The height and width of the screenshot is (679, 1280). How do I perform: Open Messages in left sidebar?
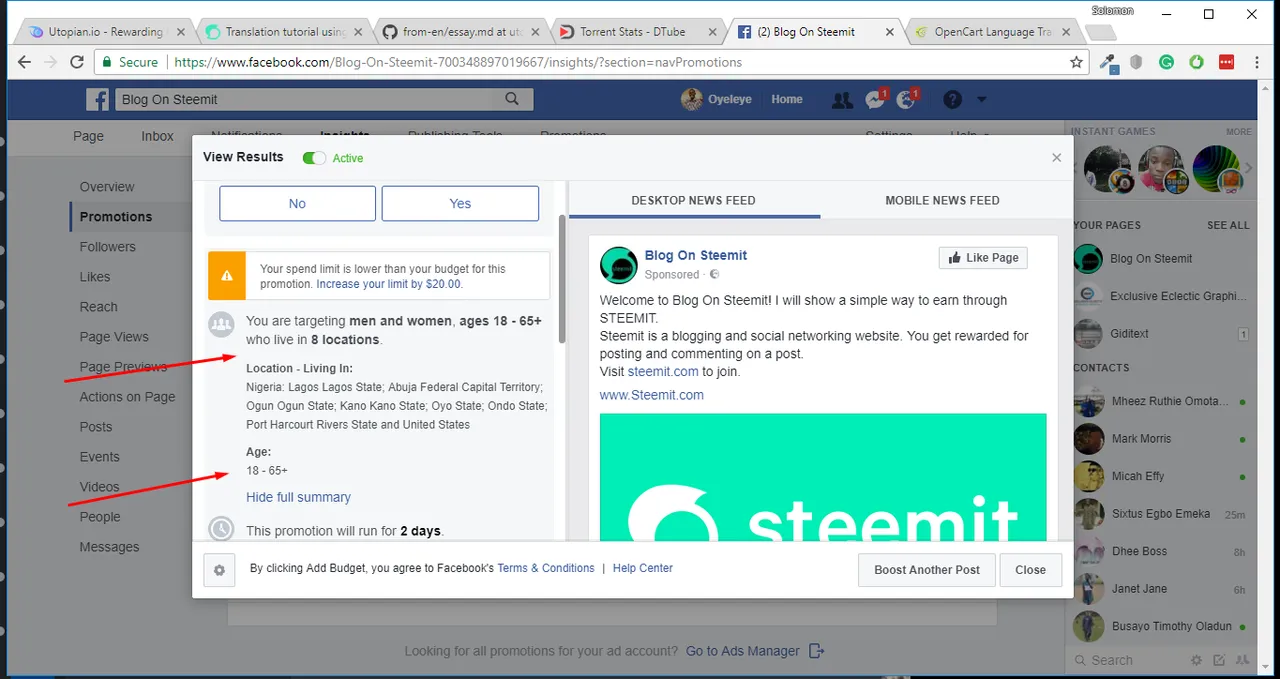click(110, 547)
